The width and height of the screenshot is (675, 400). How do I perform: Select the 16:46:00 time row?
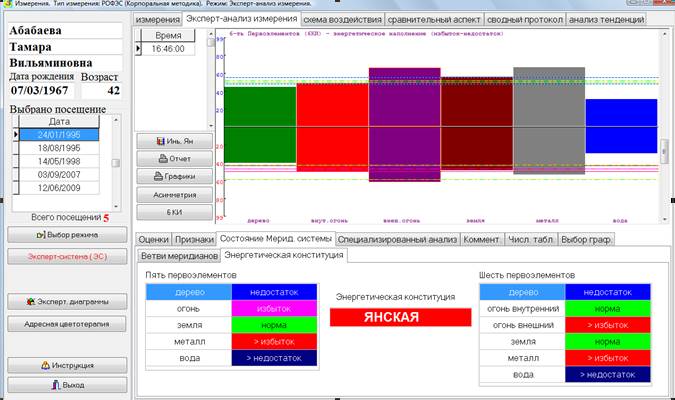click(x=168, y=49)
